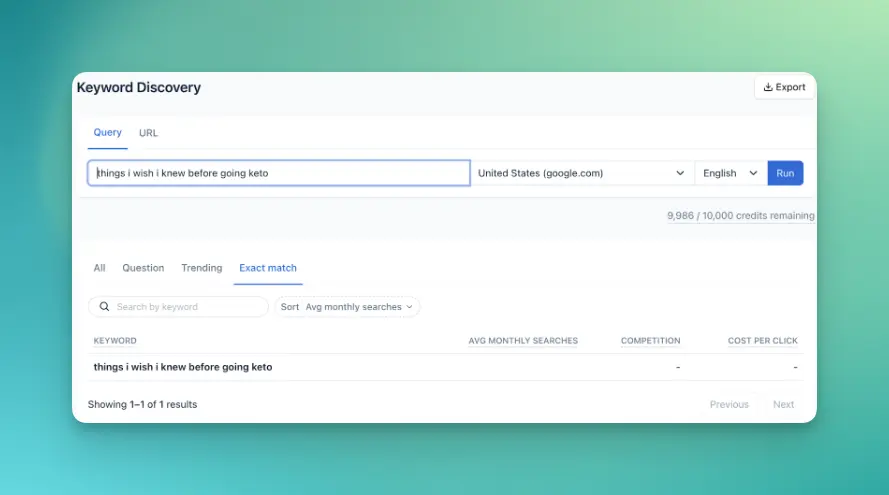Expand the English language dropdown
The image size is (889, 495).
(730, 173)
